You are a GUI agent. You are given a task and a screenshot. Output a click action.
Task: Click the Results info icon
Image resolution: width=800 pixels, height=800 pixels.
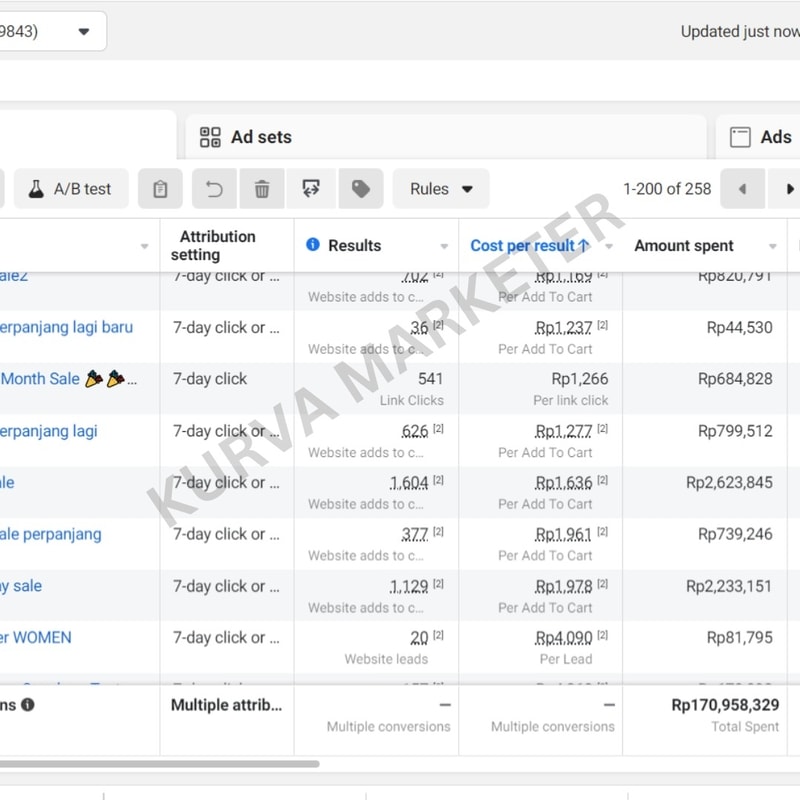pyautogui.click(x=313, y=244)
